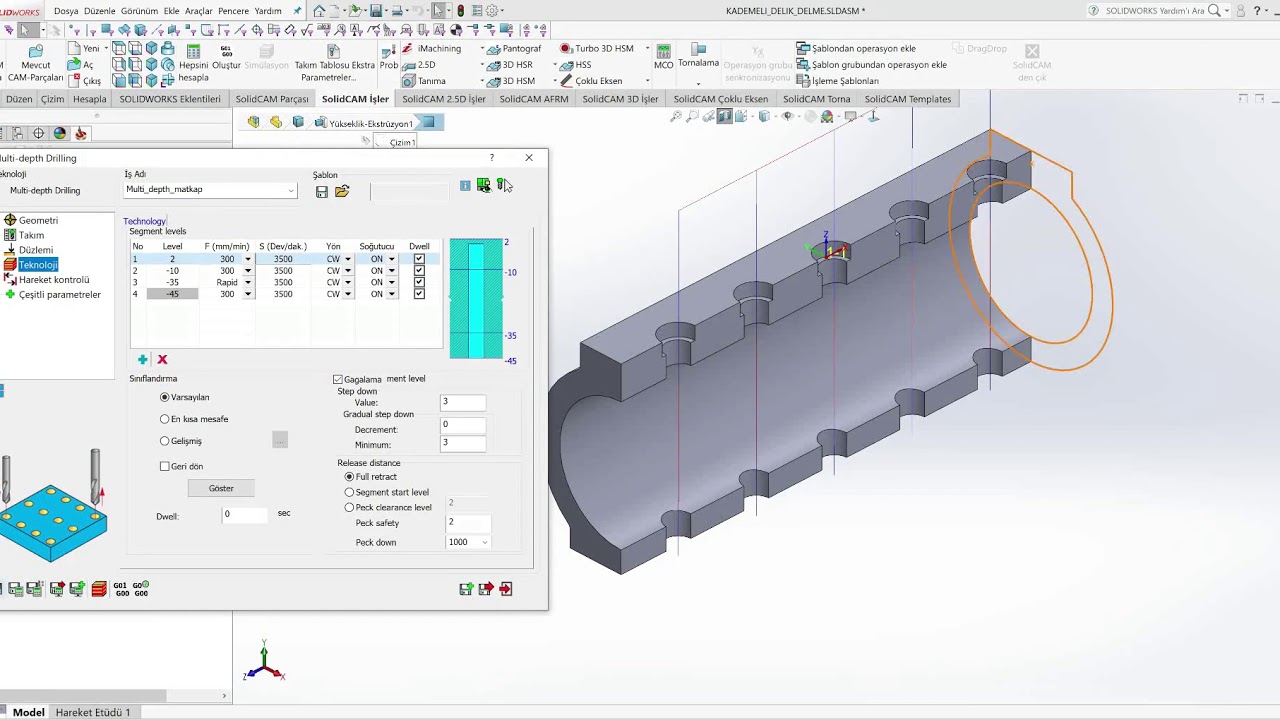Image resolution: width=1280 pixels, height=720 pixels.
Task: Click the Peck safety input field
Action: click(467, 522)
